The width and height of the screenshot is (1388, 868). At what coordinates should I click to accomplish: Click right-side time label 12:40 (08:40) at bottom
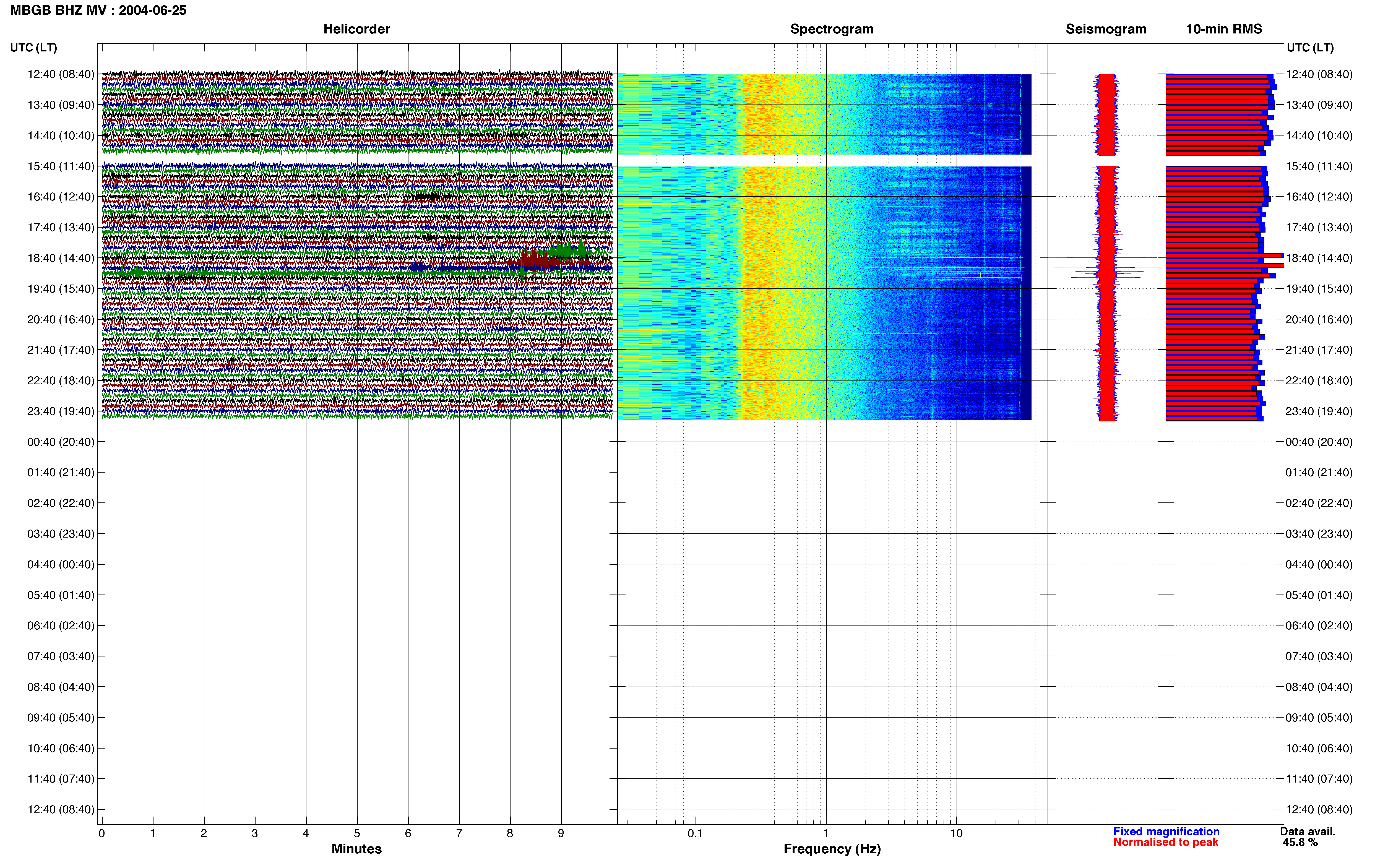coord(1319,809)
